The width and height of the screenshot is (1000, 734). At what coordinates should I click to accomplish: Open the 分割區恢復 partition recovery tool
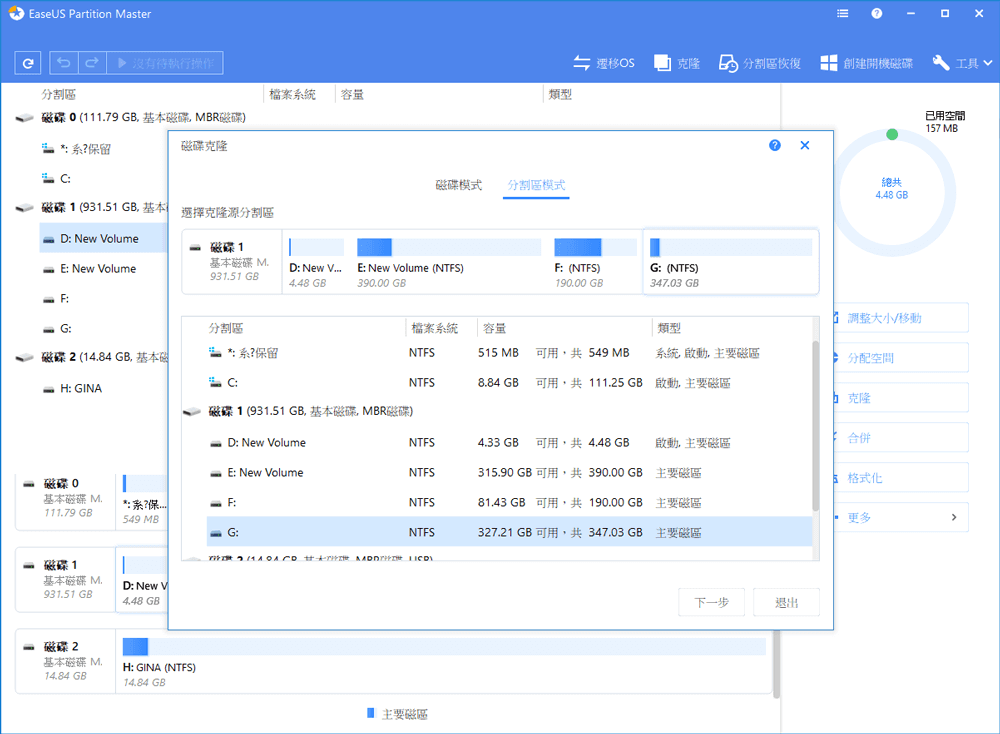point(760,62)
